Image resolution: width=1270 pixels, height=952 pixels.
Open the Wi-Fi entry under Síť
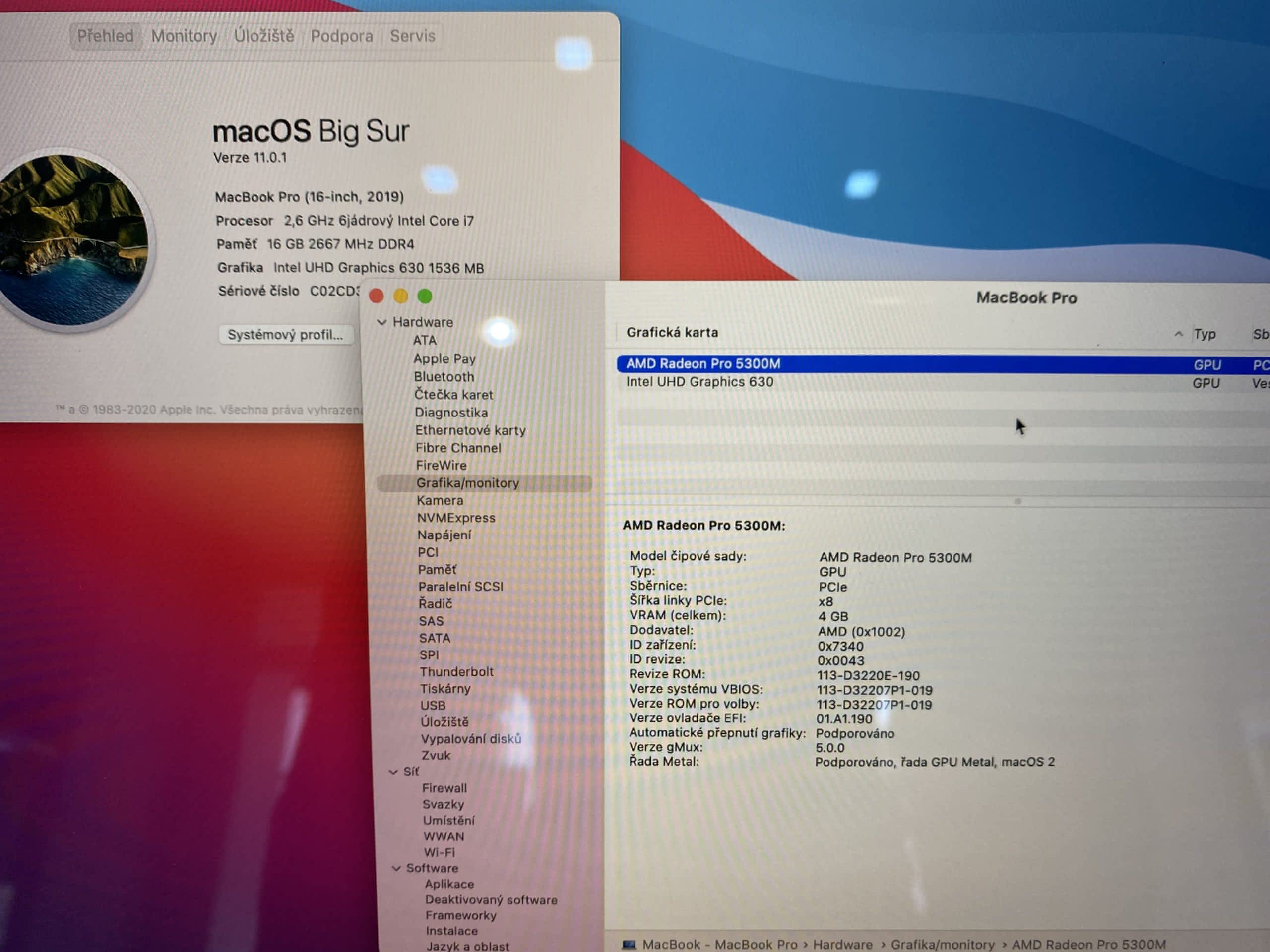[439, 852]
